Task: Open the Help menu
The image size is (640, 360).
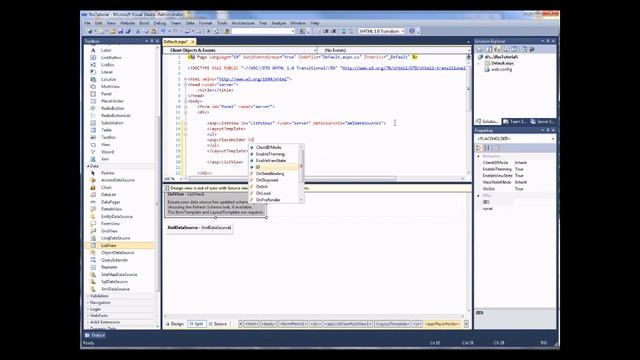Action: [315, 23]
